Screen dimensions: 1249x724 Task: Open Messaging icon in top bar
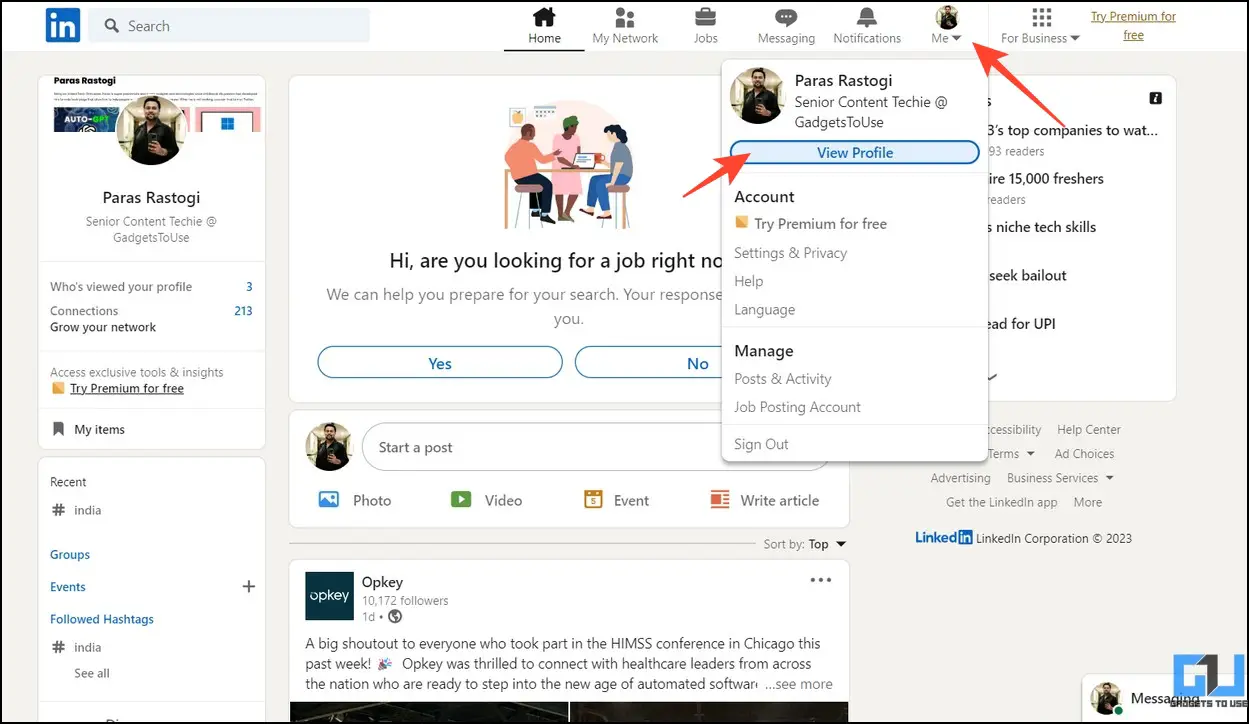[x=786, y=17]
